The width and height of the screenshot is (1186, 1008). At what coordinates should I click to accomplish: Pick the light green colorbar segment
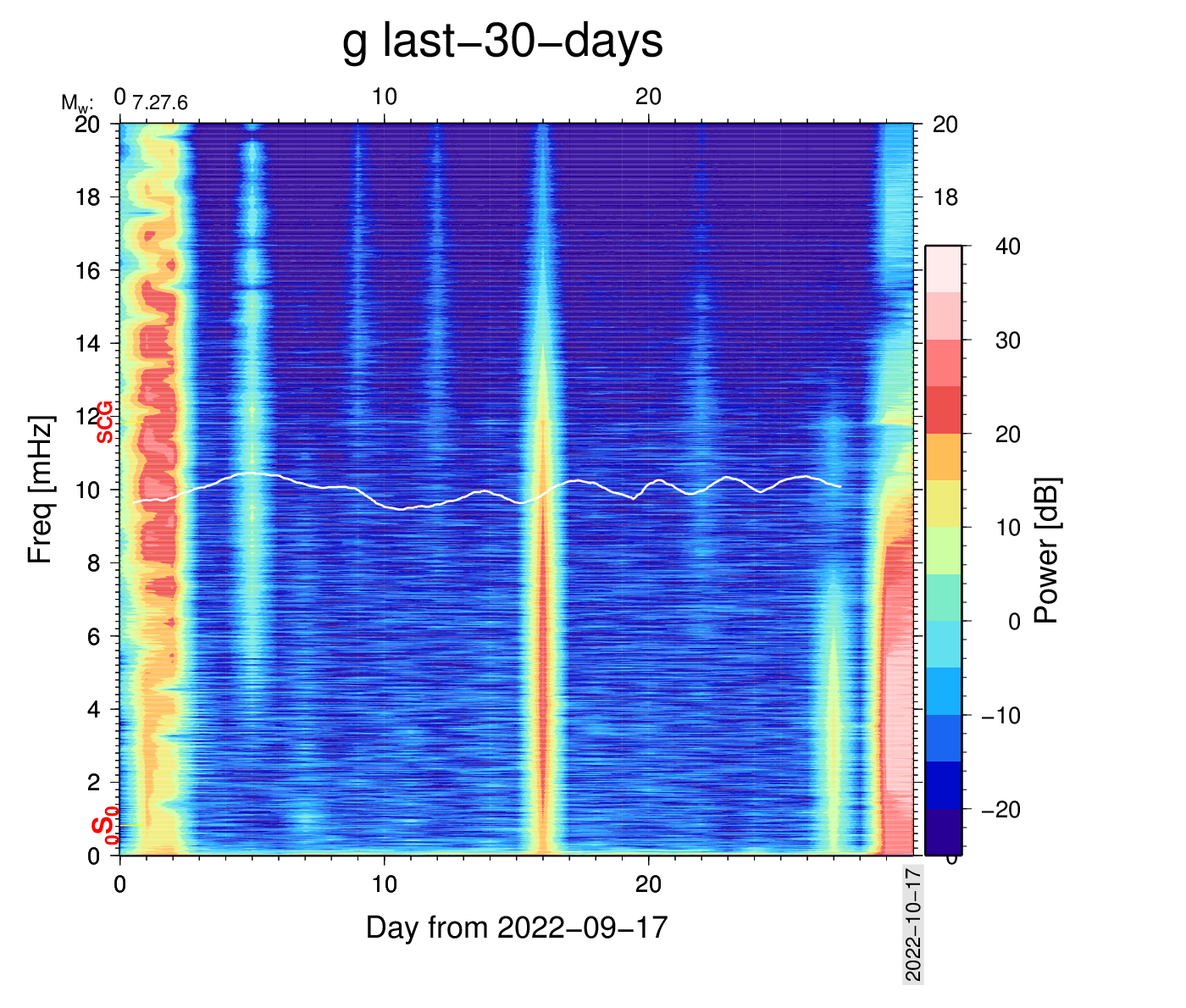click(943, 551)
